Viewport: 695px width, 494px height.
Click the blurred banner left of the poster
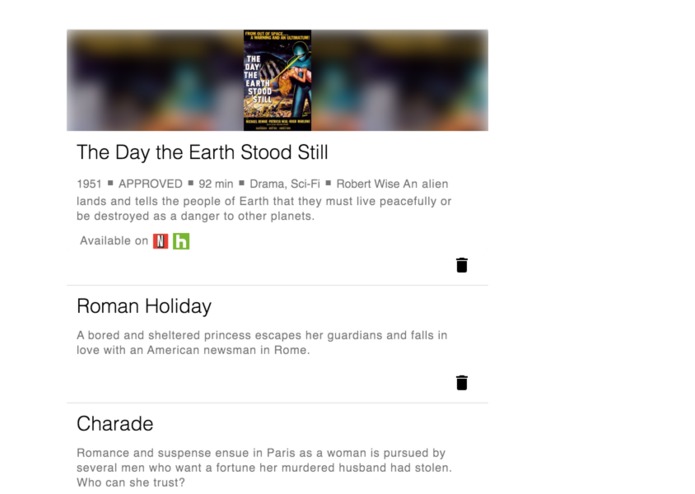tap(155, 80)
